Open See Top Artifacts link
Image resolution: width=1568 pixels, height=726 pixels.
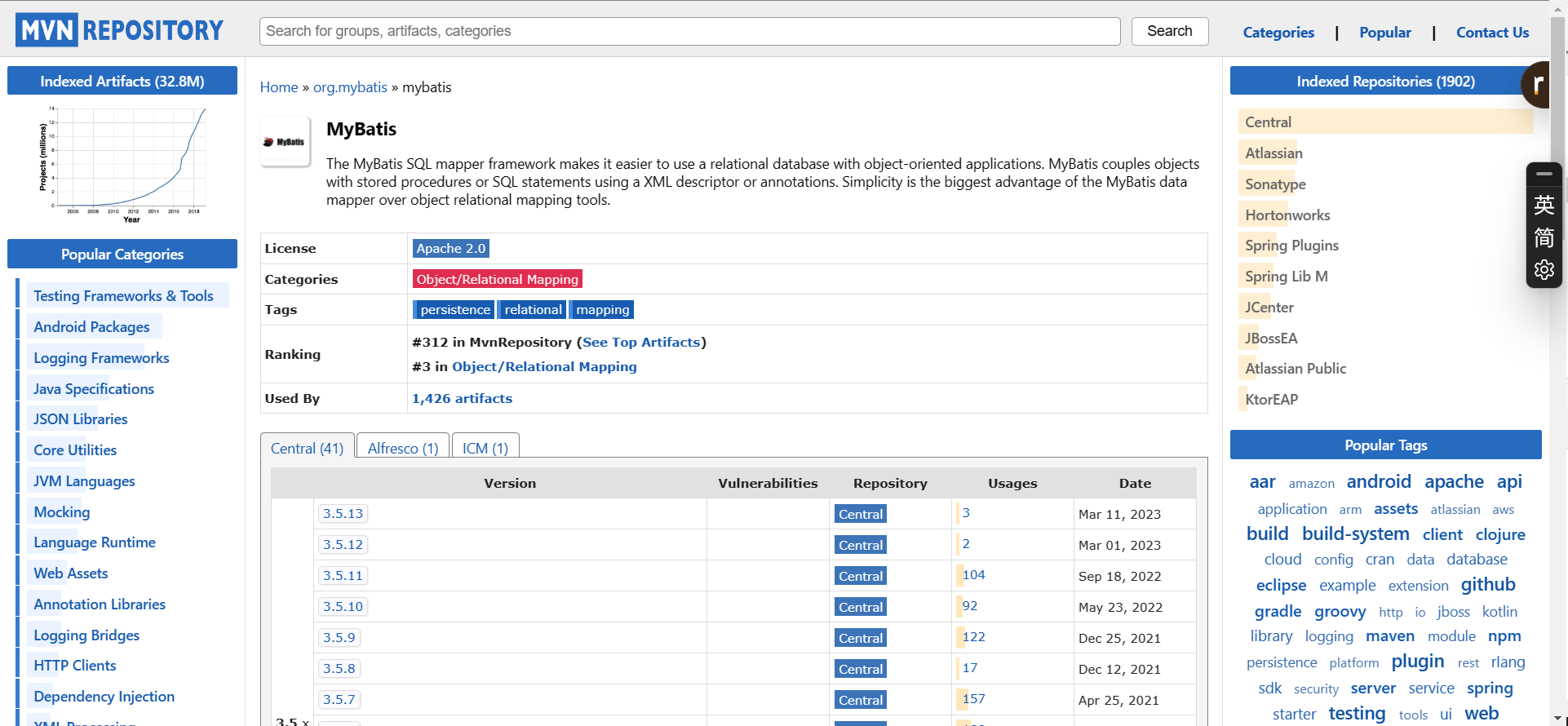[x=641, y=343]
